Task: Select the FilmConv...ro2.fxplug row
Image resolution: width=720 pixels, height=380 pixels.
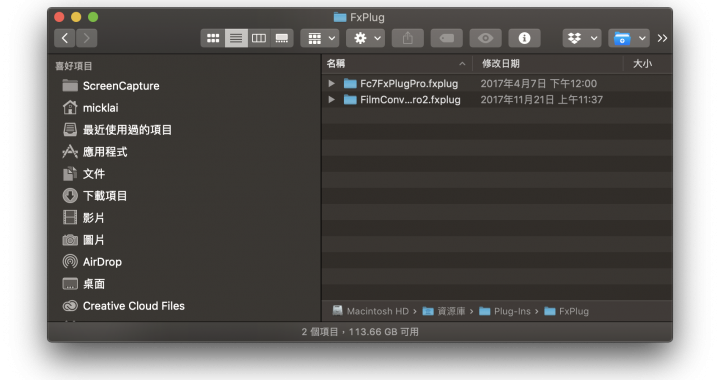Action: pos(497,100)
